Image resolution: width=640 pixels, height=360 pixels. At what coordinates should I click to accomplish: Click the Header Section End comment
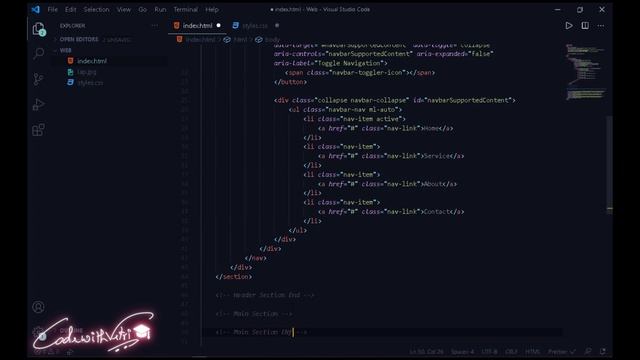pyautogui.click(x=265, y=295)
